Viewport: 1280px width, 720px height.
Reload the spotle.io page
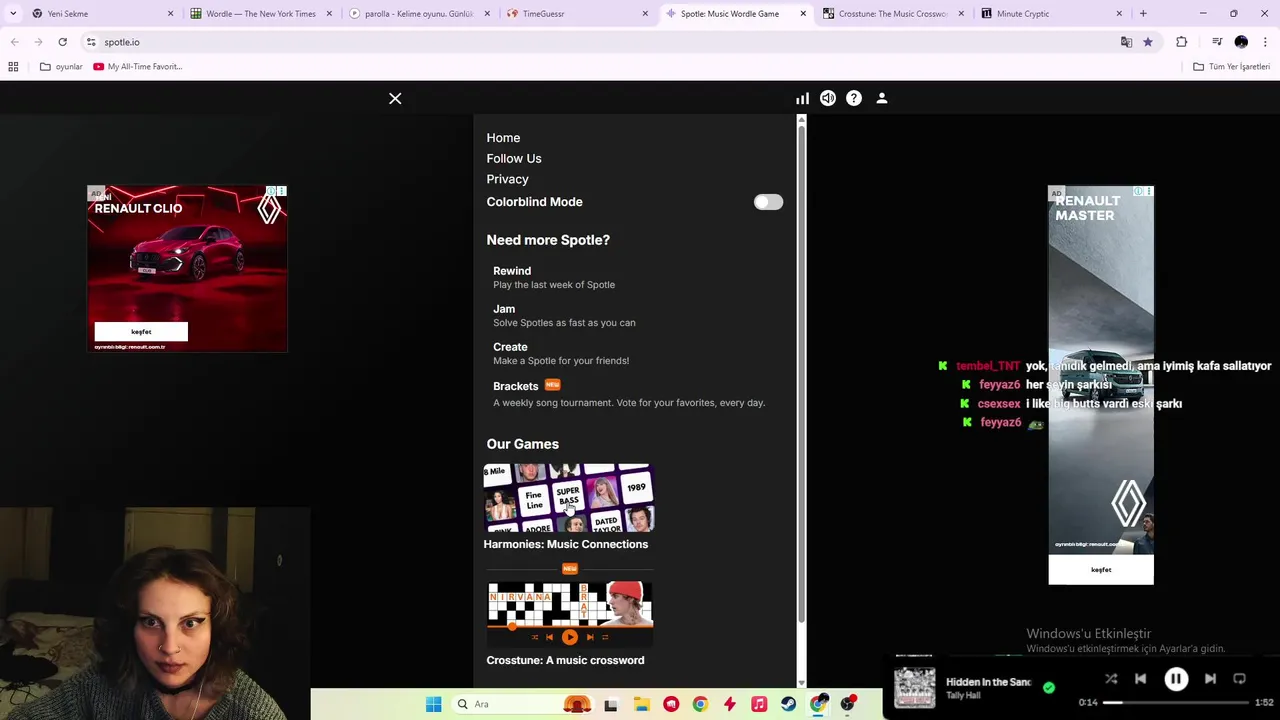62,42
